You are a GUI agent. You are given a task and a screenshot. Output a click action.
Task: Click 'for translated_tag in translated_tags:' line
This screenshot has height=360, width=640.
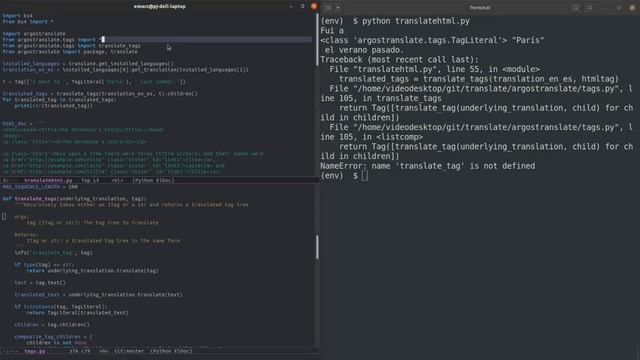[x=59, y=100]
